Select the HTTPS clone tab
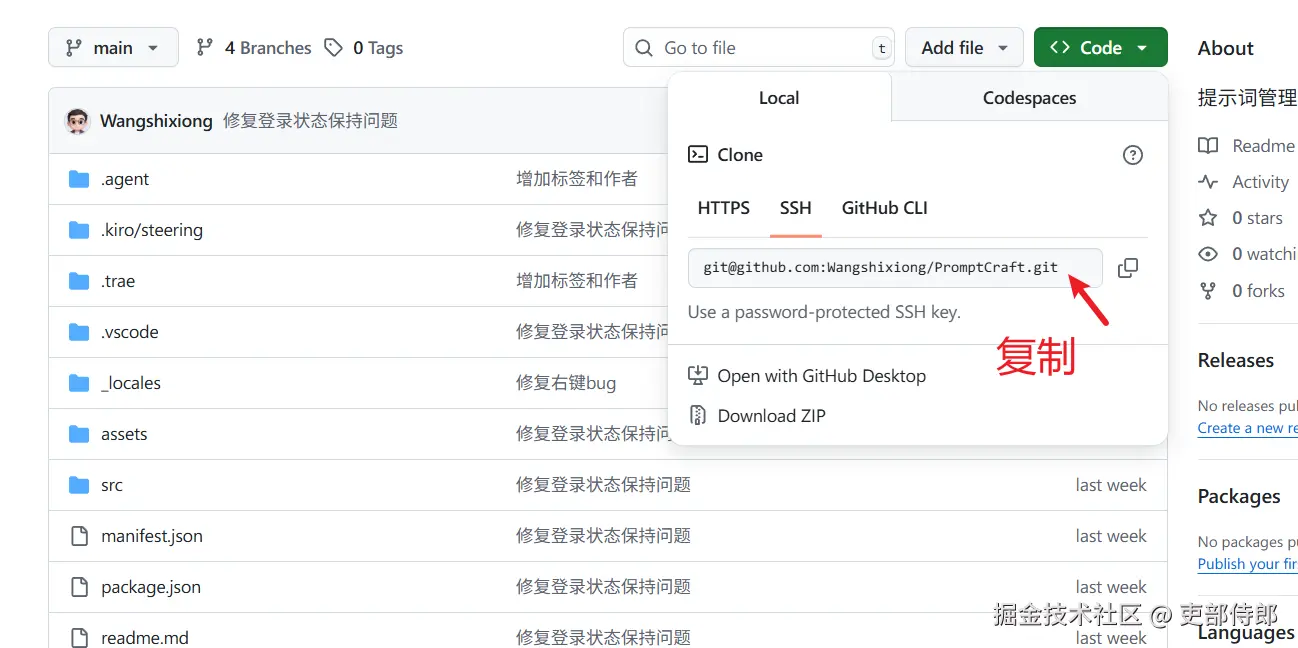 click(x=723, y=208)
